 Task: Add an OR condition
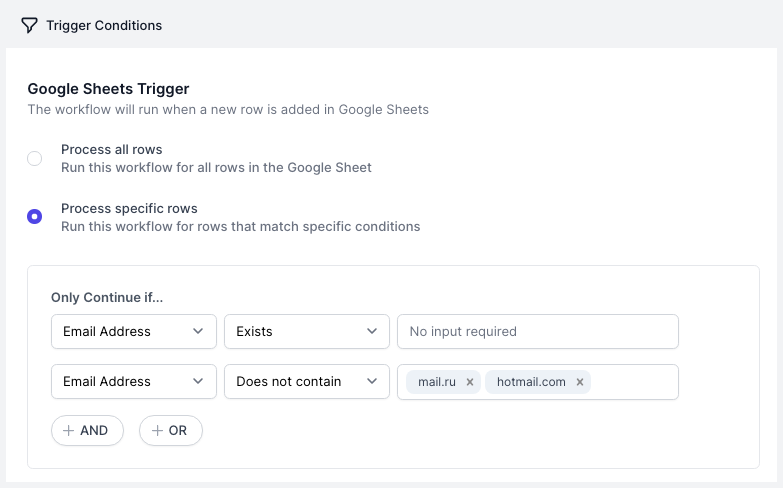click(x=171, y=431)
